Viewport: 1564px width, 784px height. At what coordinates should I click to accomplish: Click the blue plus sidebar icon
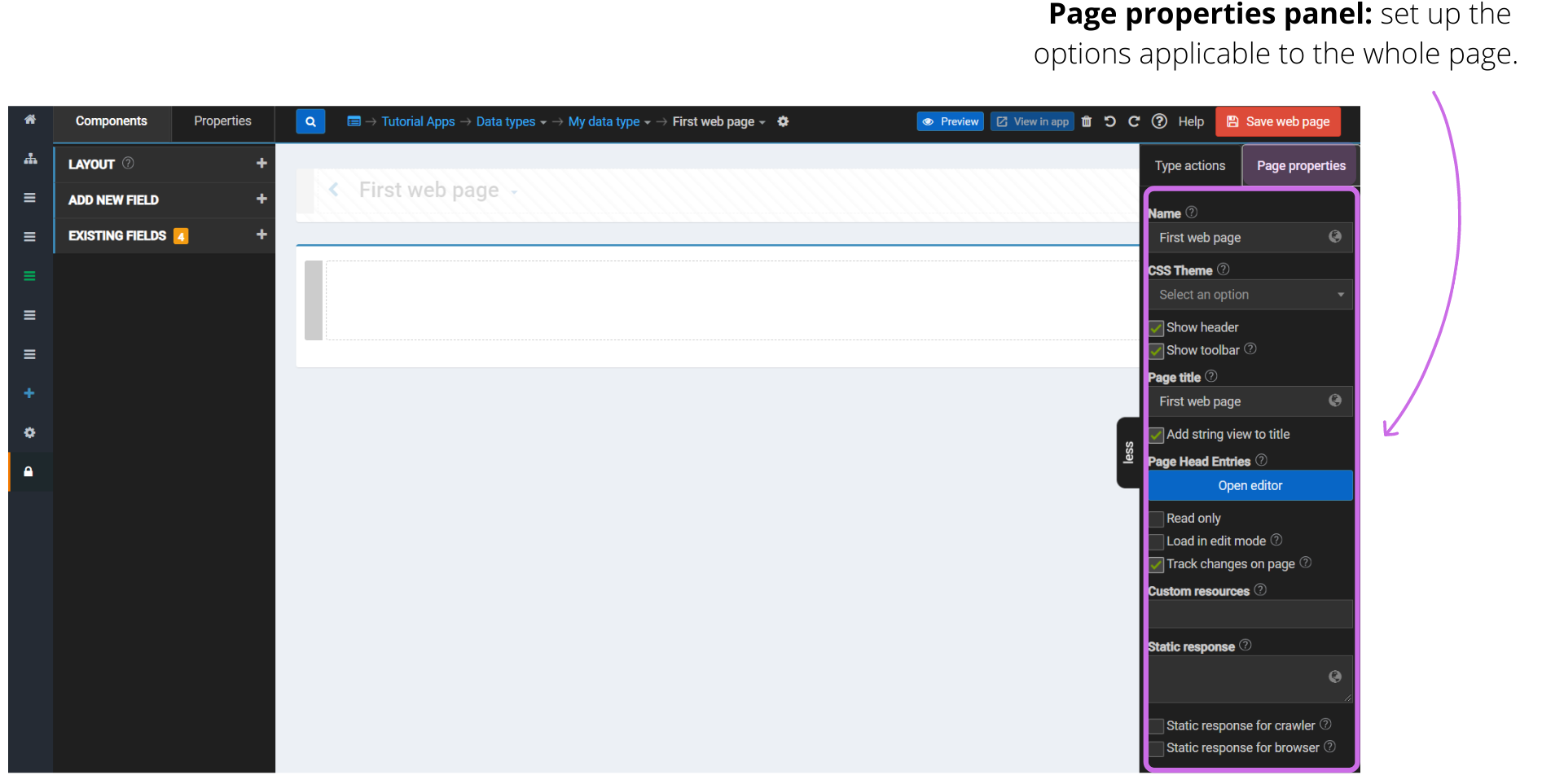(x=29, y=393)
